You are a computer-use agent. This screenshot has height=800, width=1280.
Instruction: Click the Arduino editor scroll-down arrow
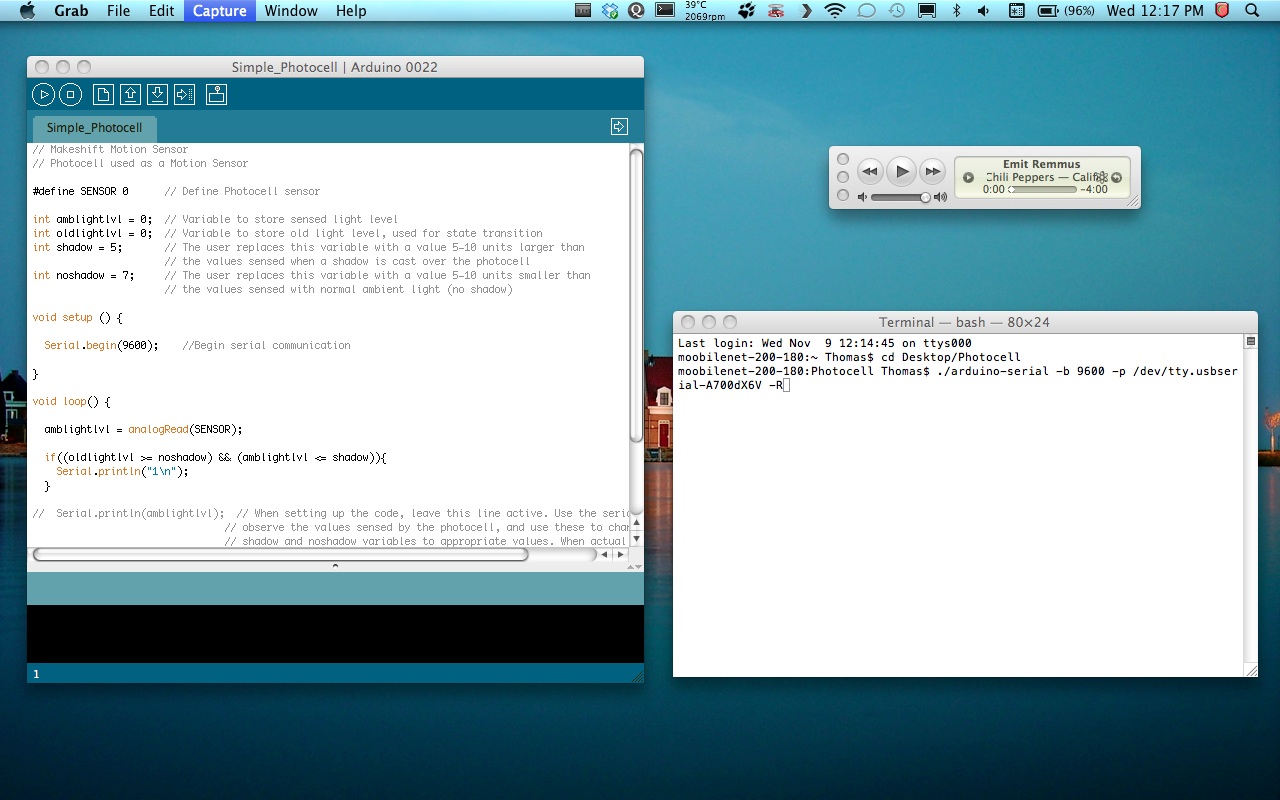[636, 536]
